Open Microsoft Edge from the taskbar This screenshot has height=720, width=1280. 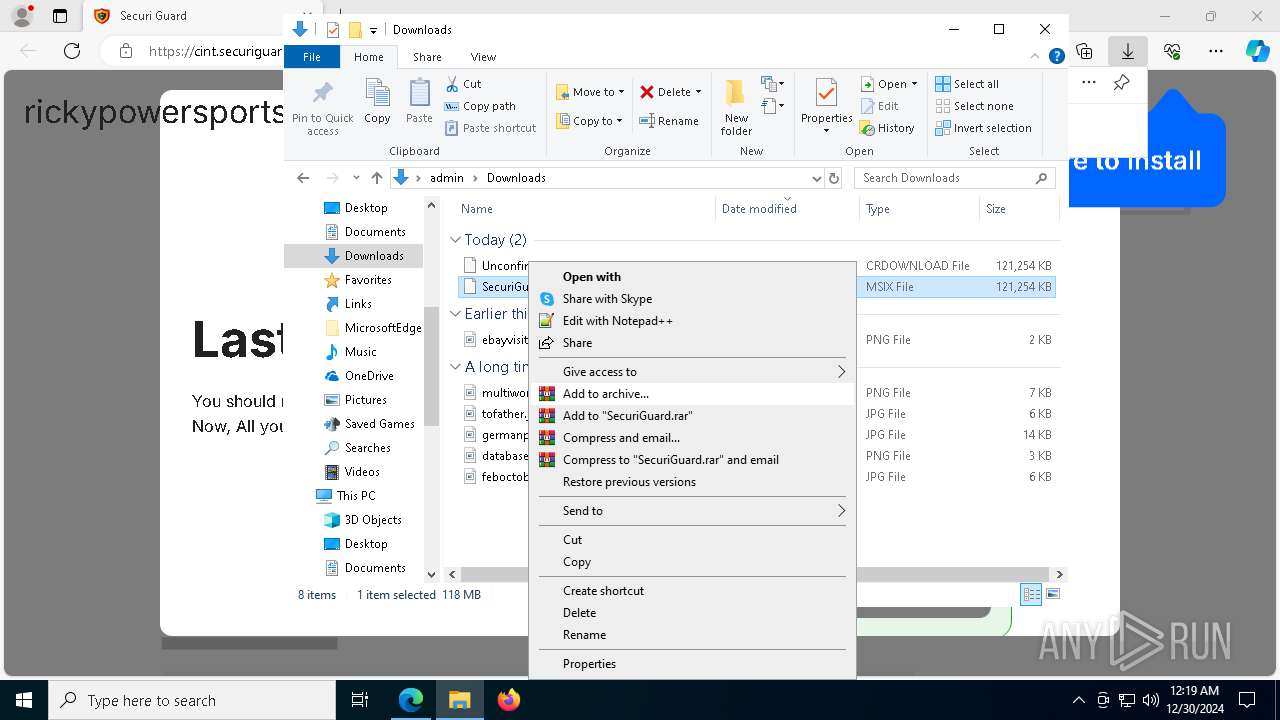point(411,700)
